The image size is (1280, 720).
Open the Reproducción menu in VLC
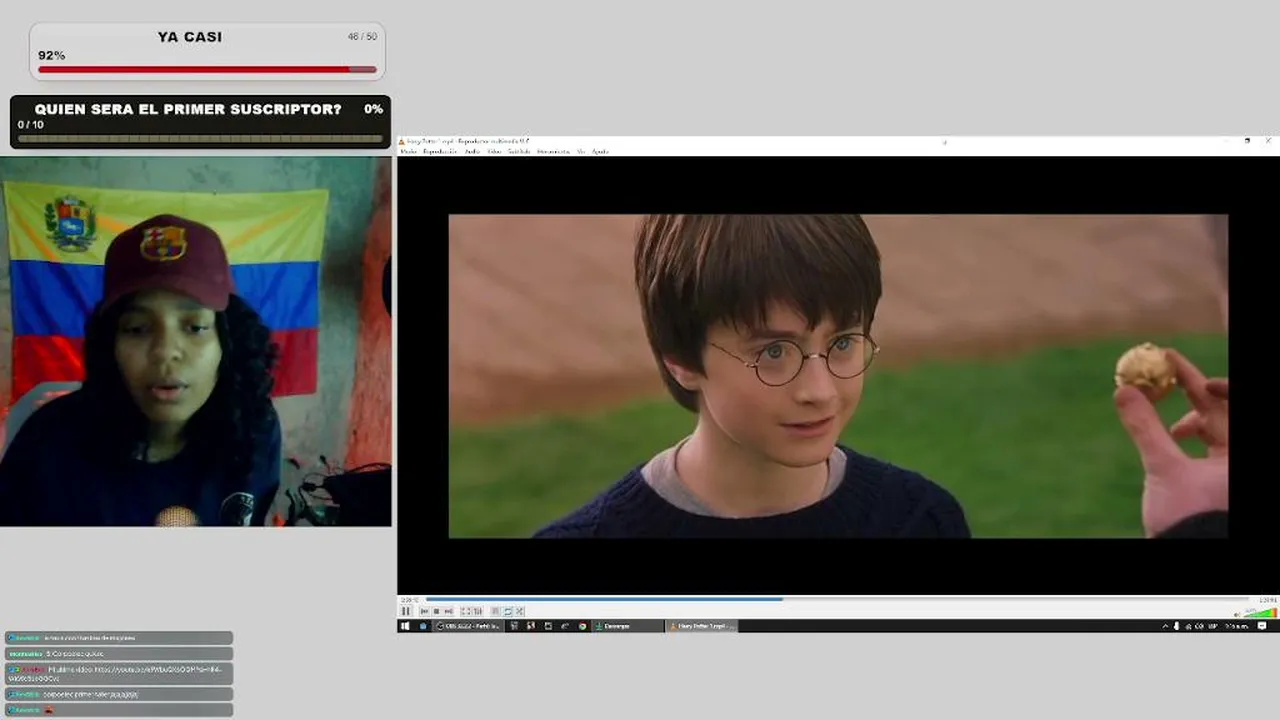440,151
